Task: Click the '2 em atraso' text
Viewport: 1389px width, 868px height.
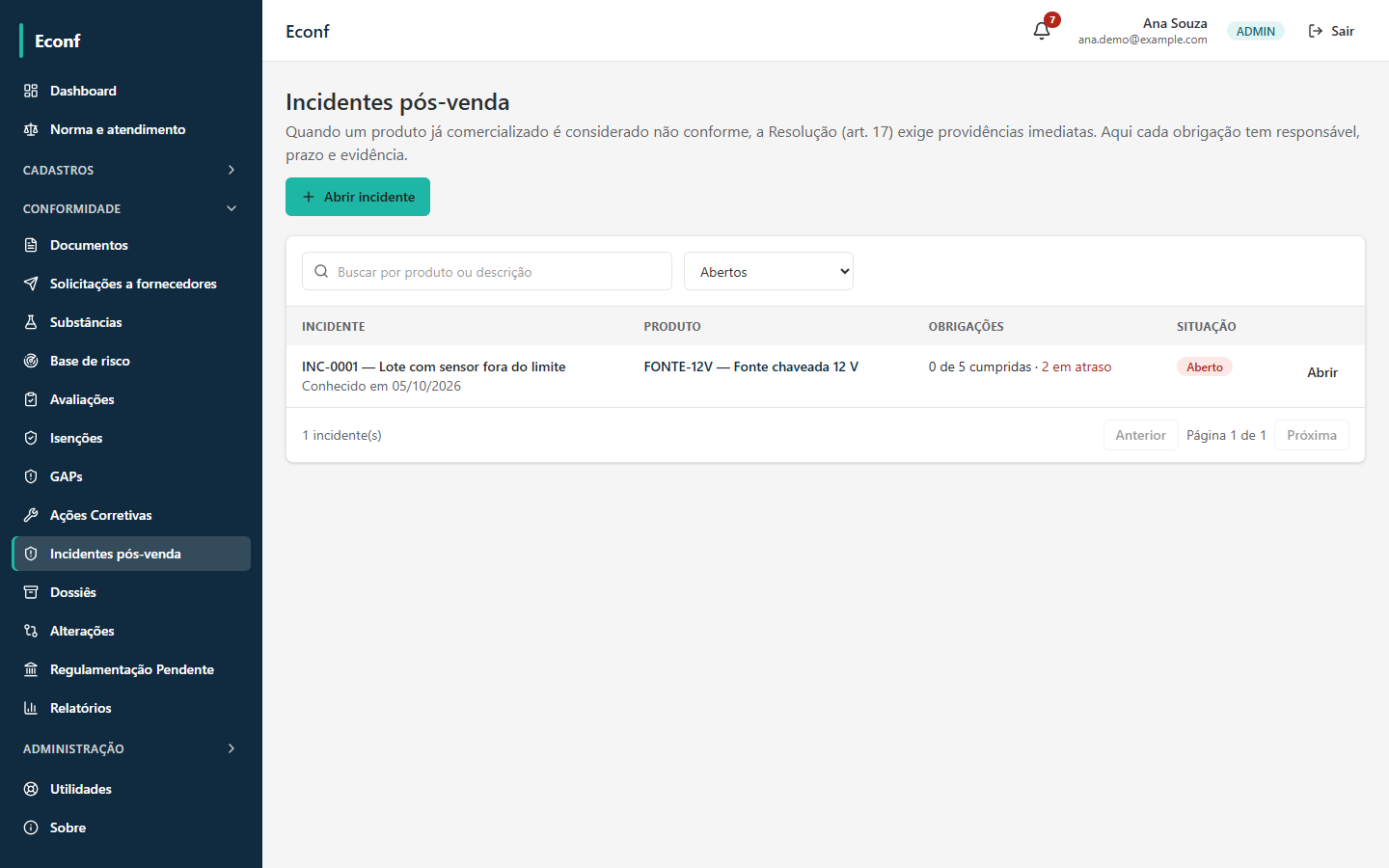Action: [1076, 366]
